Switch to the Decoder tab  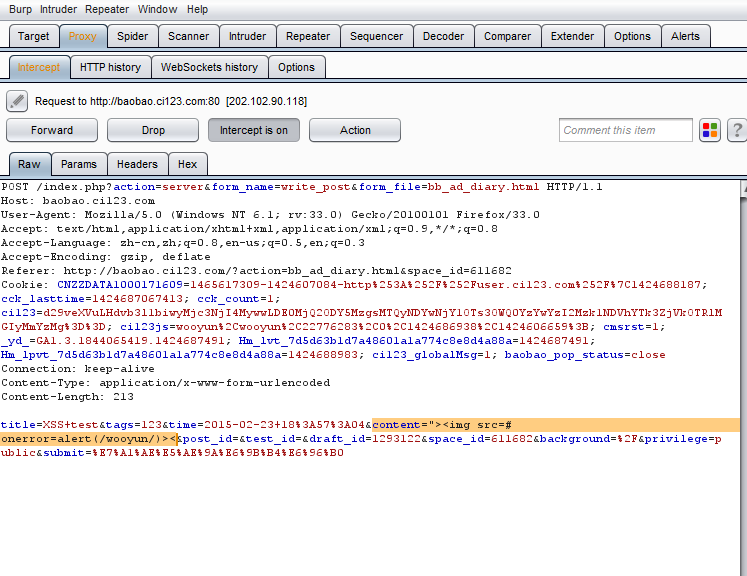[443, 36]
